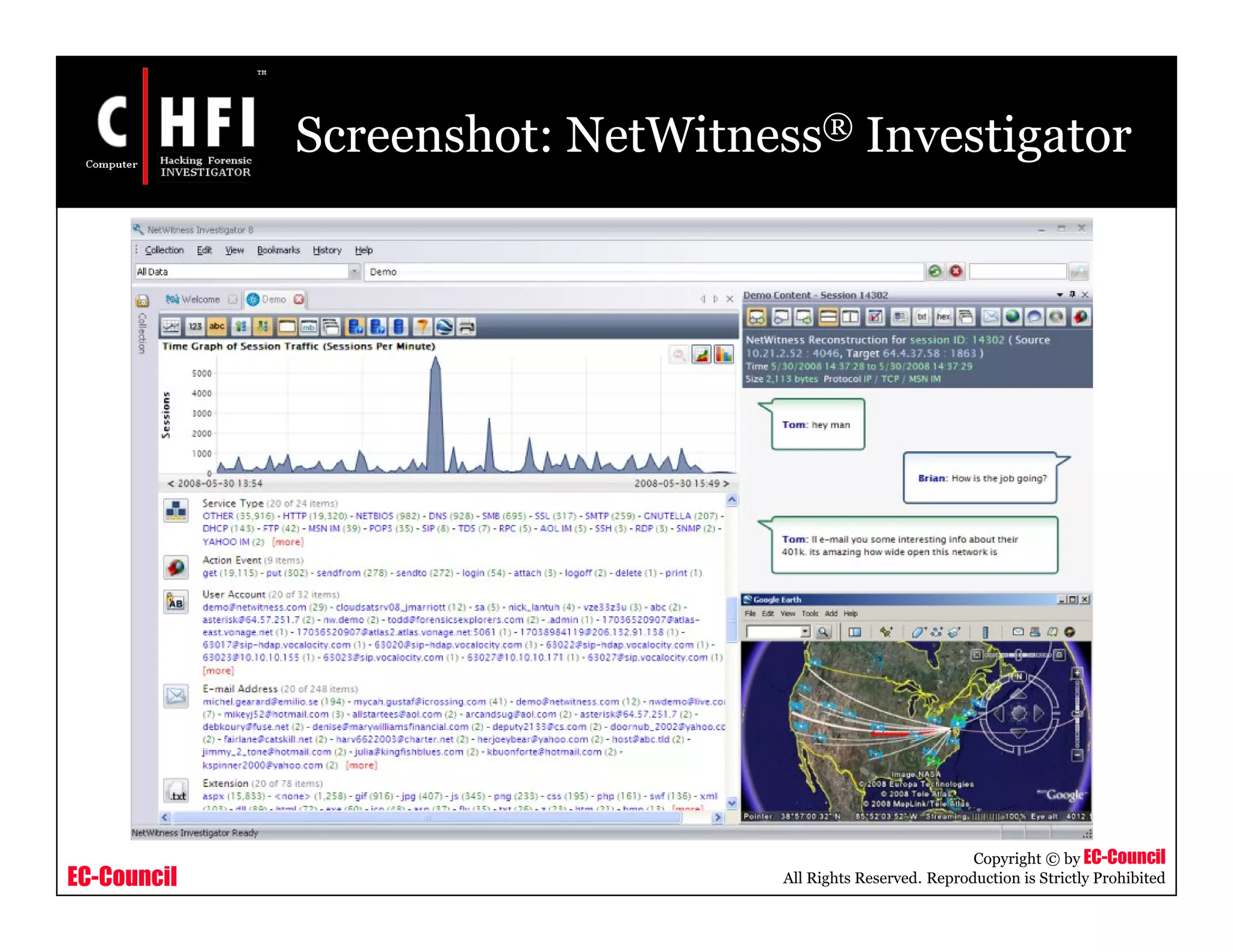Expand the Demo Content panel options arrow
Viewport: 1233px width, 952px height.
tap(1059, 295)
